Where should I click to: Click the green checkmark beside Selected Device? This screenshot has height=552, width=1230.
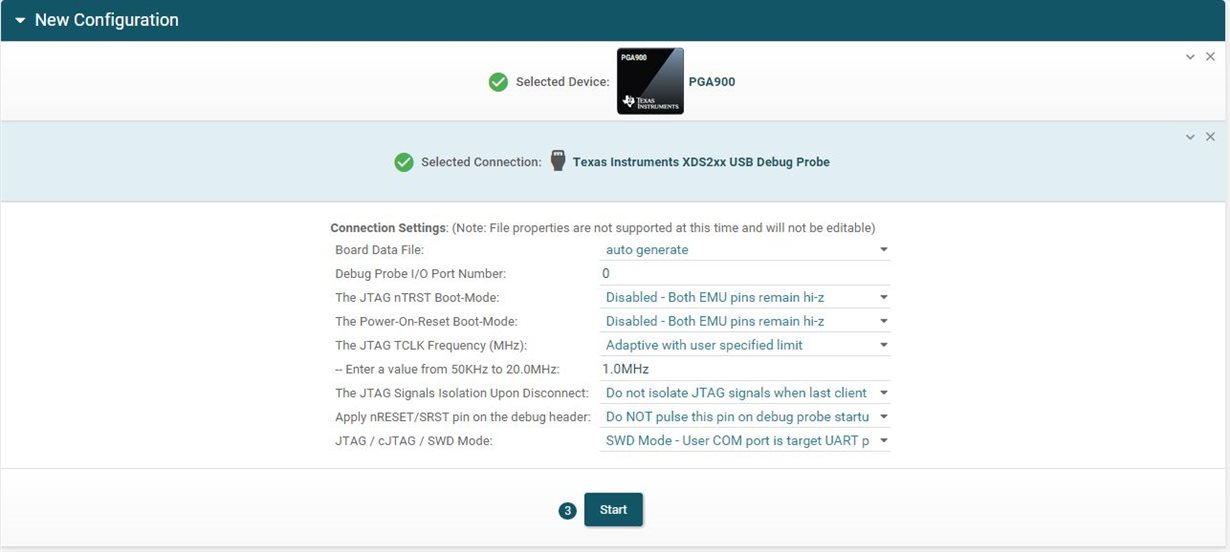pyautogui.click(x=498, y=82)
